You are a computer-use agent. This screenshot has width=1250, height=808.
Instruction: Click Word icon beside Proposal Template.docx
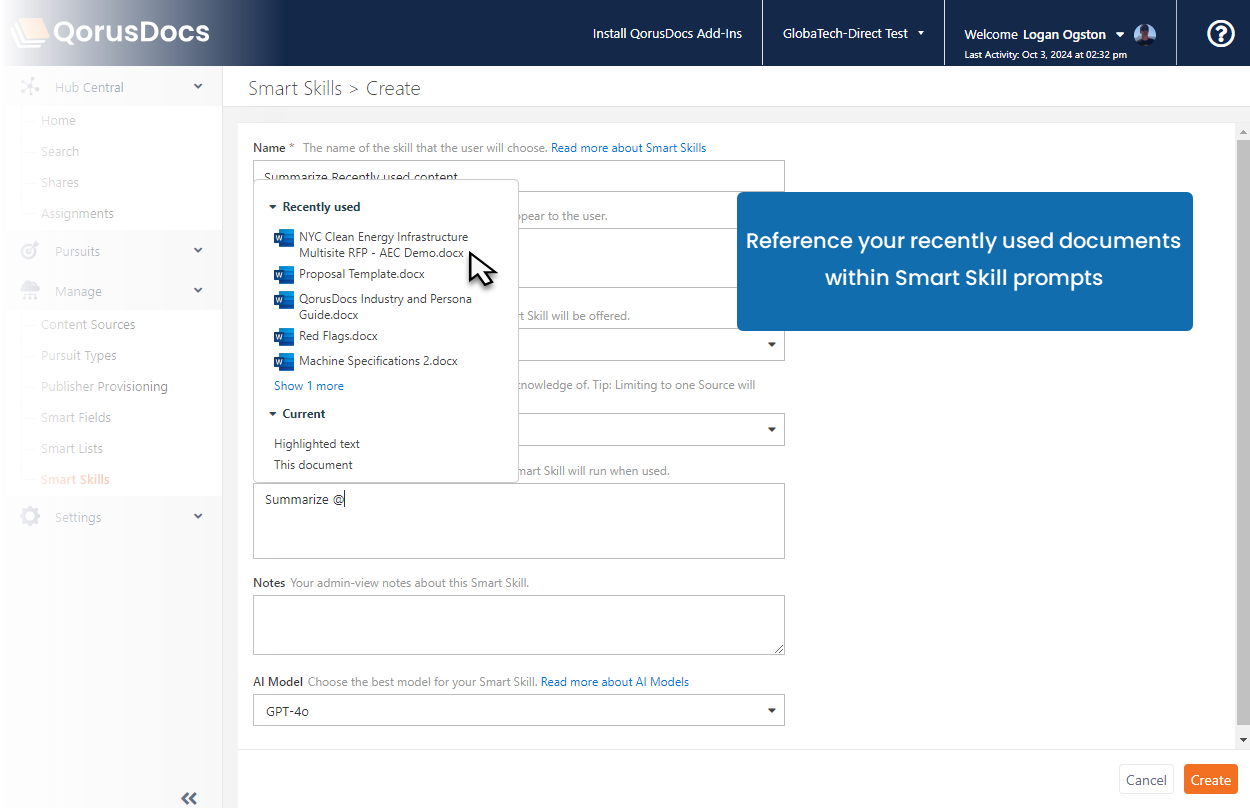[x=283, y=274]
